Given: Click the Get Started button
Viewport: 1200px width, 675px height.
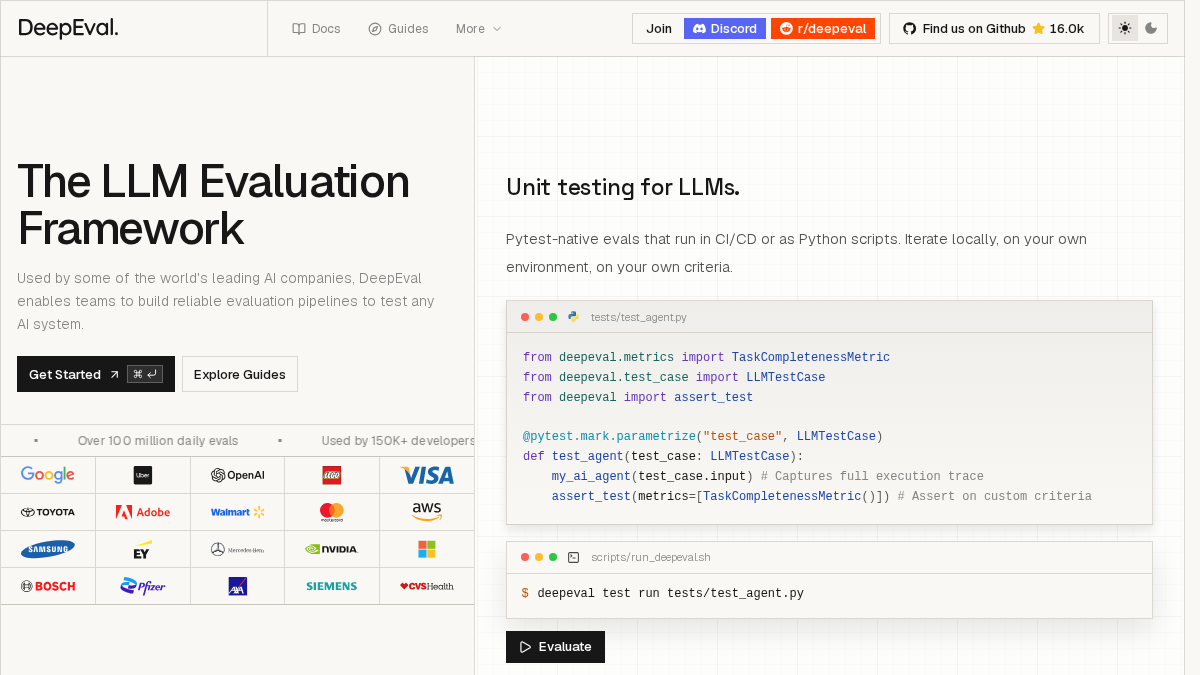Looking at the screenshot, I should click(x=96, y=374).
